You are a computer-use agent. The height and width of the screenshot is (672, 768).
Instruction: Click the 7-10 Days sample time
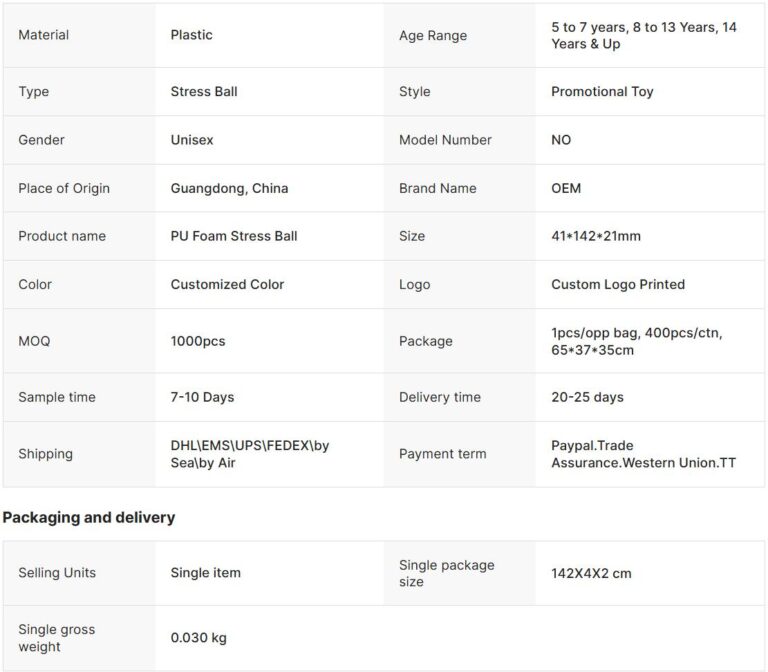(202, 397)
